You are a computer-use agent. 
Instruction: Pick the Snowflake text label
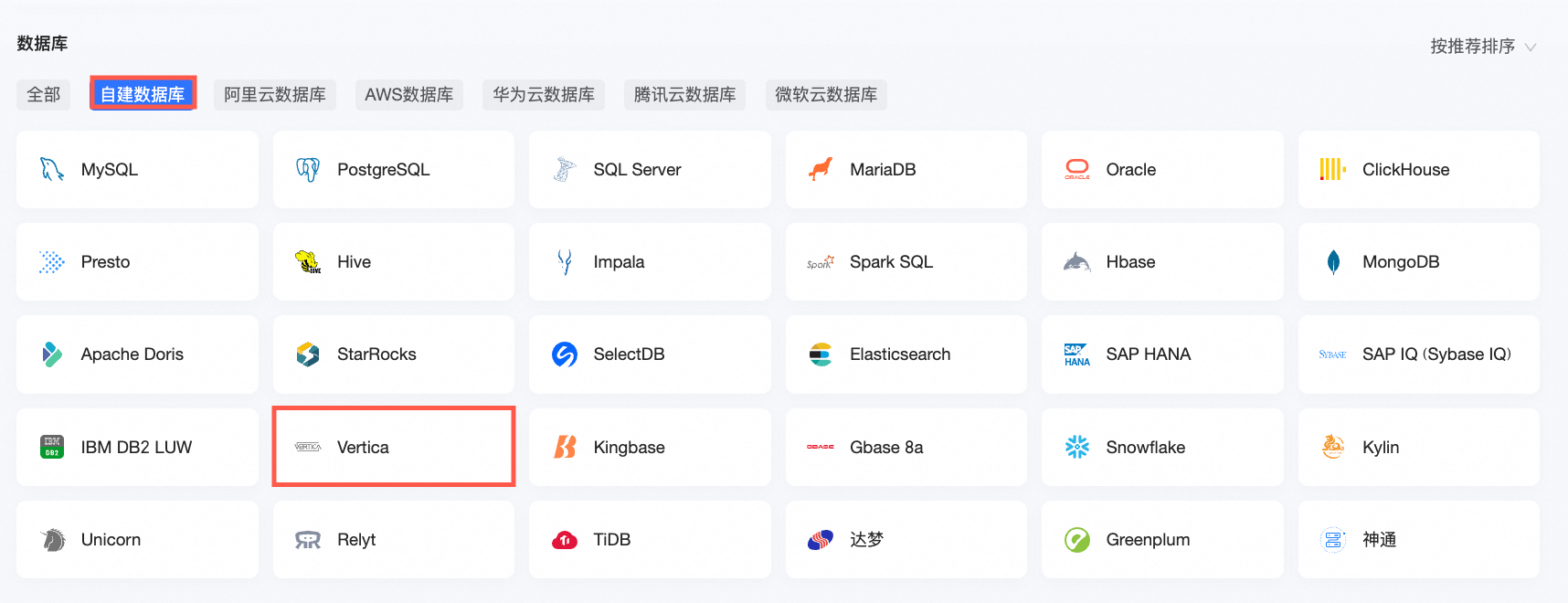(1145, 447)
